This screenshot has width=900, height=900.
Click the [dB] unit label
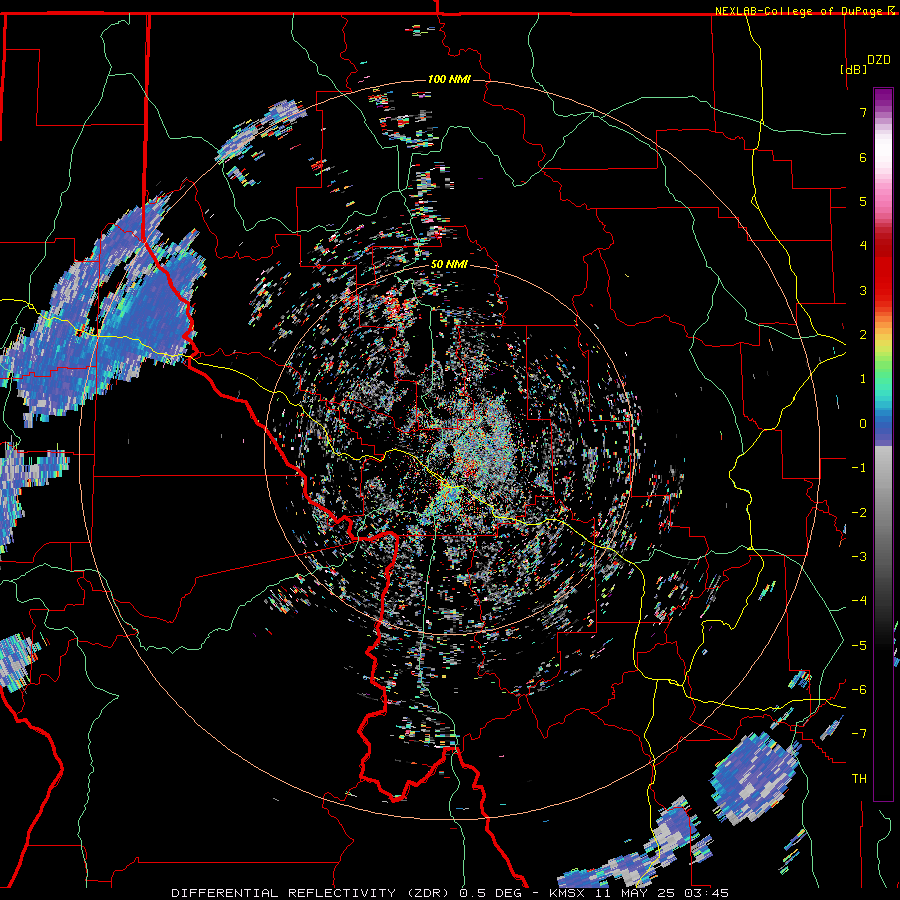(853, 69)
